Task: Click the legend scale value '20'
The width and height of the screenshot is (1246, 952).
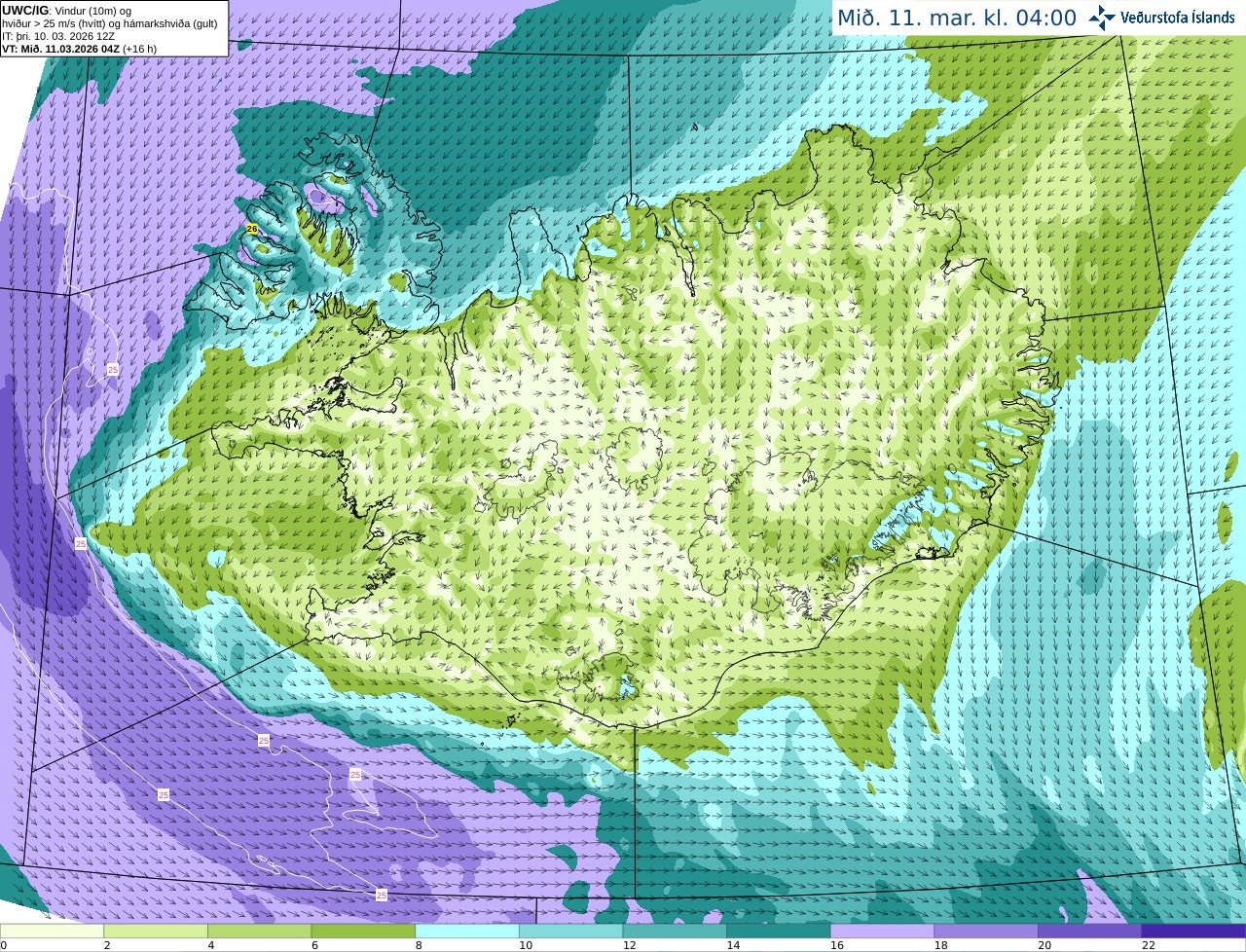Action: [x=1044, y=945]
